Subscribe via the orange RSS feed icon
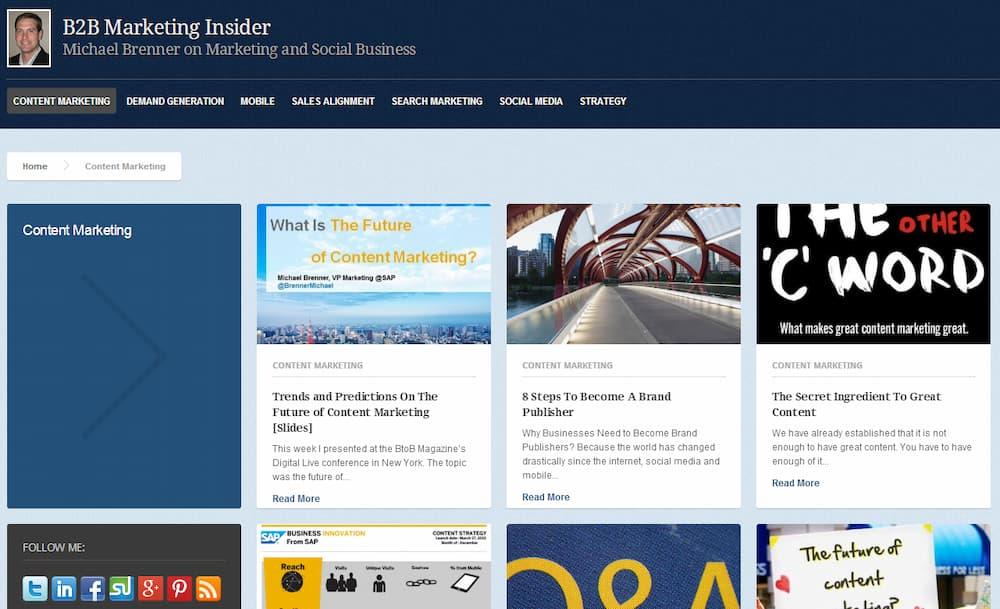This screenshot has width=1000, height=609. coord(207,589)
